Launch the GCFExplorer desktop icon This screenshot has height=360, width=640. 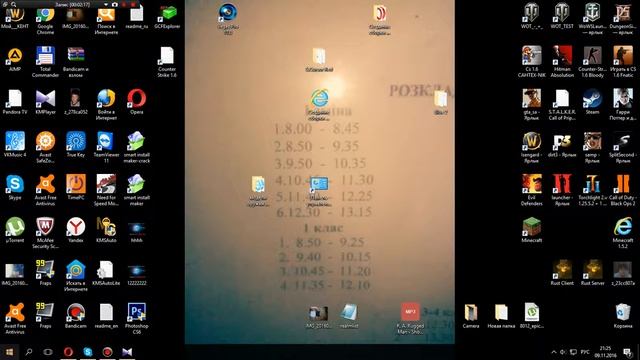pyautogui.click(x=167, y=18)
